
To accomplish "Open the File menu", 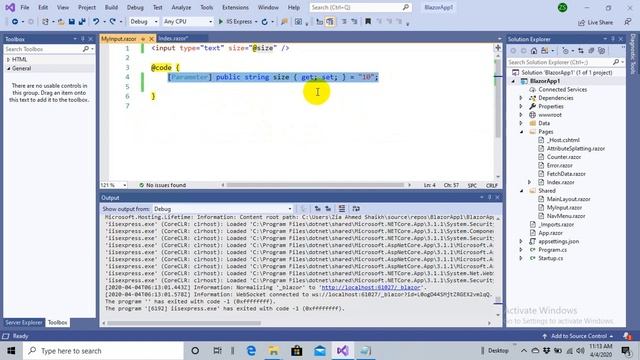I will tap(25, 7).
